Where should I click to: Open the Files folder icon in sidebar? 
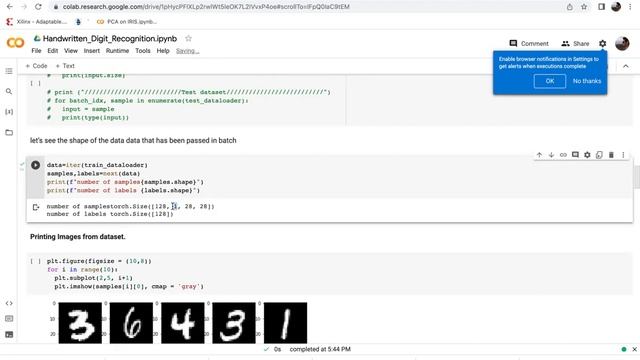point(9,133)
